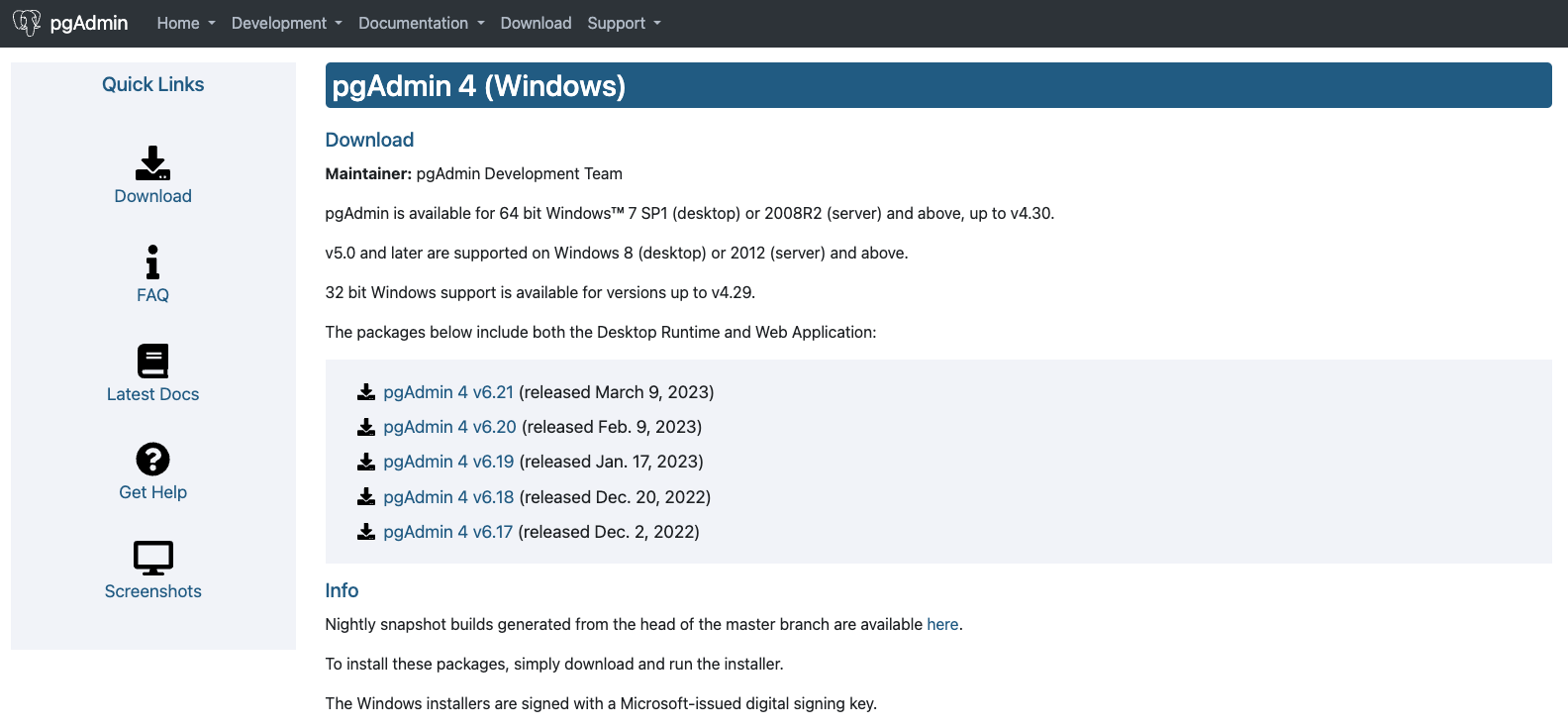Download pgAdmin 4 v6.17 link
This screenshot has height=728, width=1568.
point(447,532)
